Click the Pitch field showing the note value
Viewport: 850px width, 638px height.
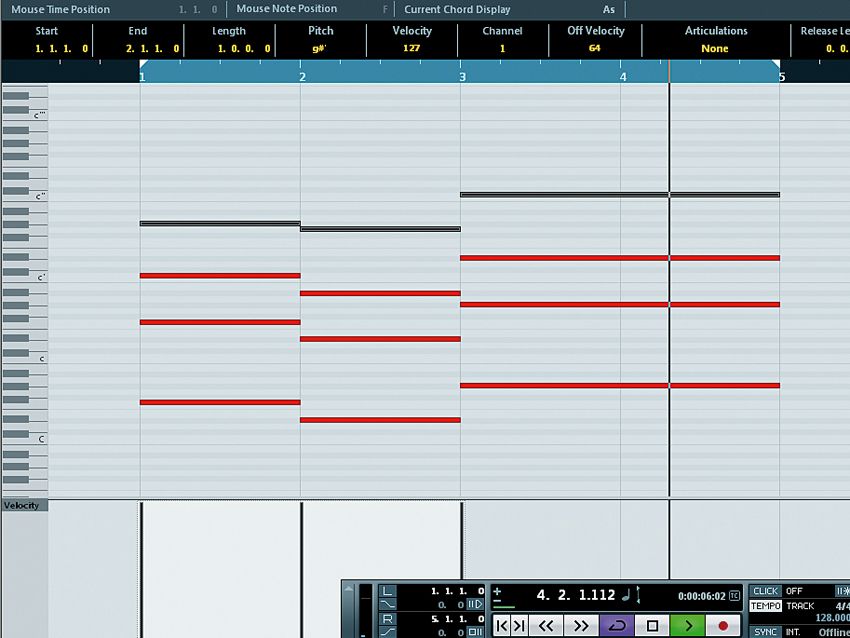[x=321, y=45]
